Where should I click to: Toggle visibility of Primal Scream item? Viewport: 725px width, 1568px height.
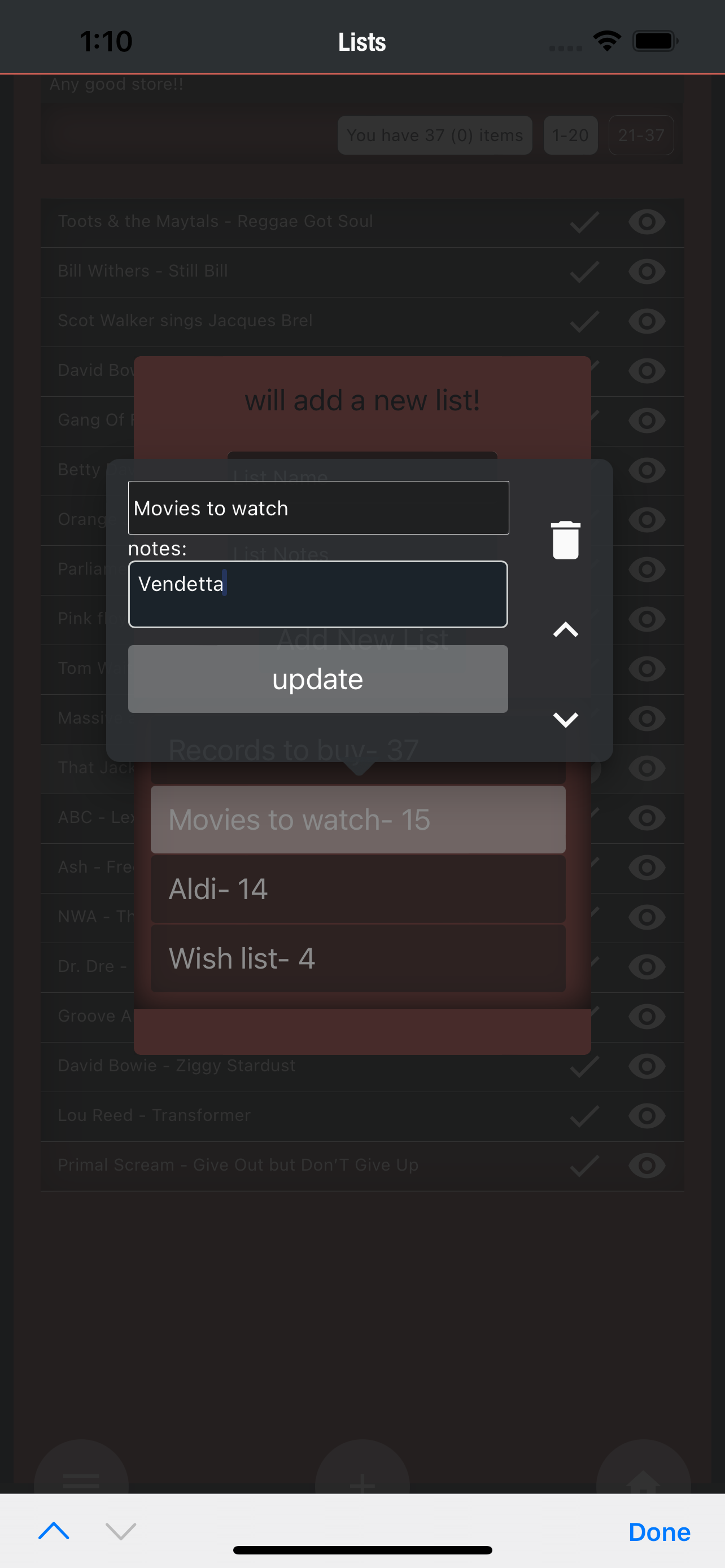pyautogui.click(x=647, y=1166)
